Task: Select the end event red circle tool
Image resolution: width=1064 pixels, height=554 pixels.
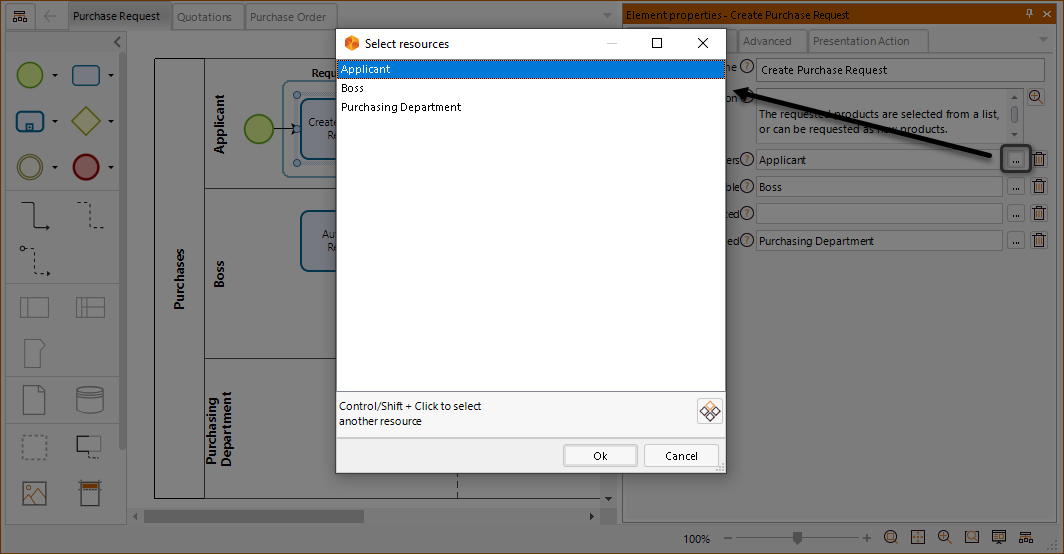Action: coord(86,167)
